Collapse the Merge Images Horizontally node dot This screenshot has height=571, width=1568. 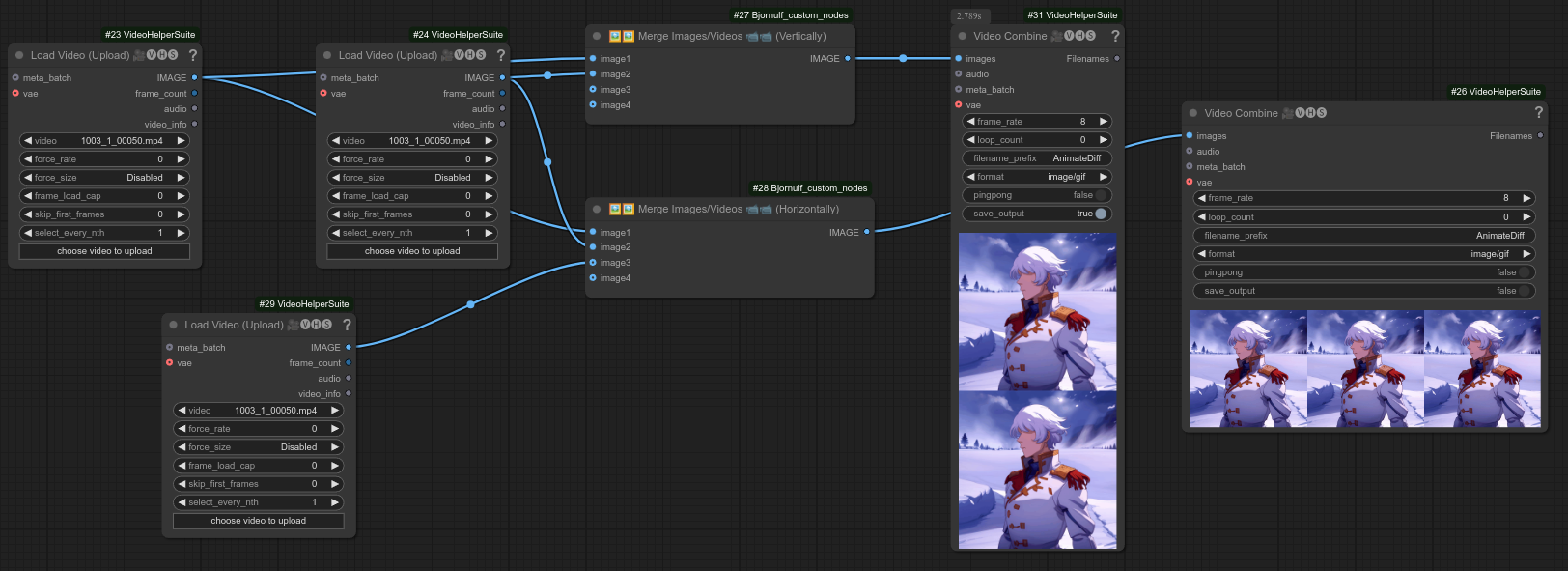point(597,209)
